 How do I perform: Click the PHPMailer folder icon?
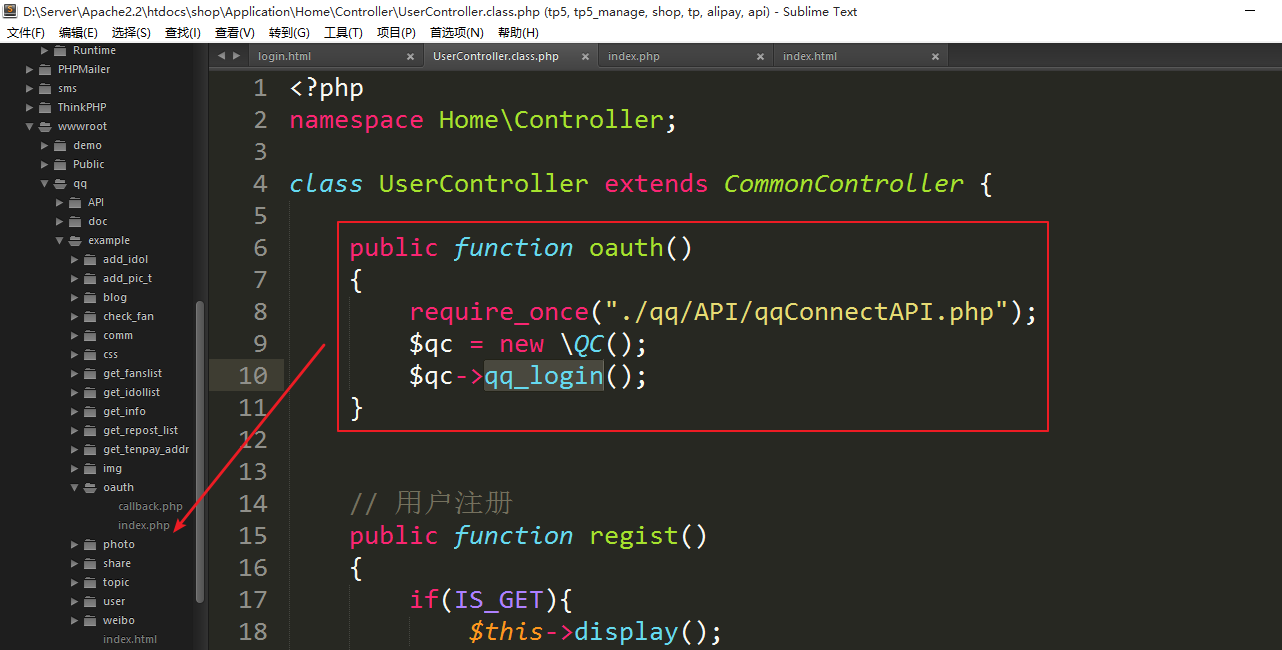[45, 70]
